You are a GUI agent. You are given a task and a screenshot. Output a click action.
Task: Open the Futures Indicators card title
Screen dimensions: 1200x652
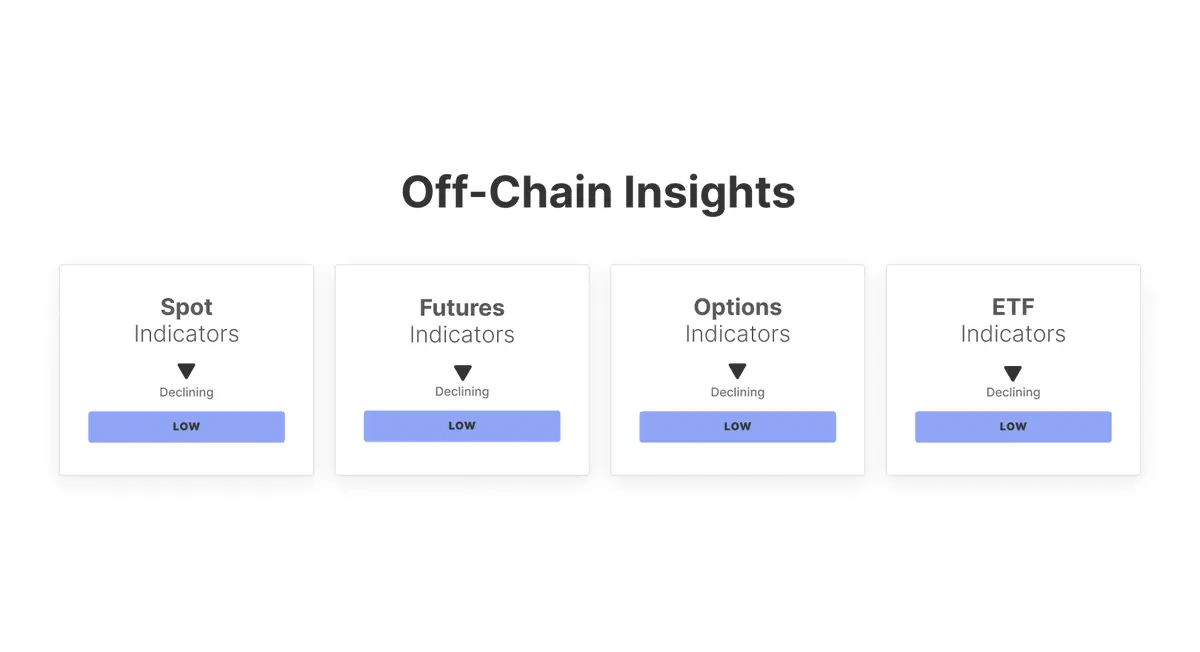pyautogui.click(x=462, y=308)
